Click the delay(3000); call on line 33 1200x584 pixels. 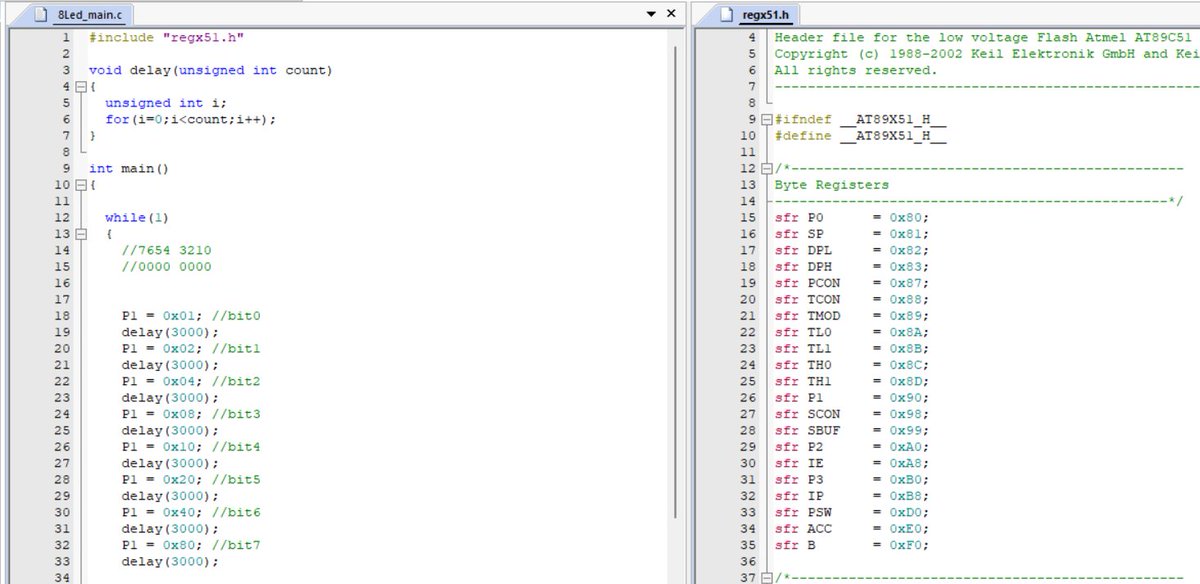tap(170, 562)
